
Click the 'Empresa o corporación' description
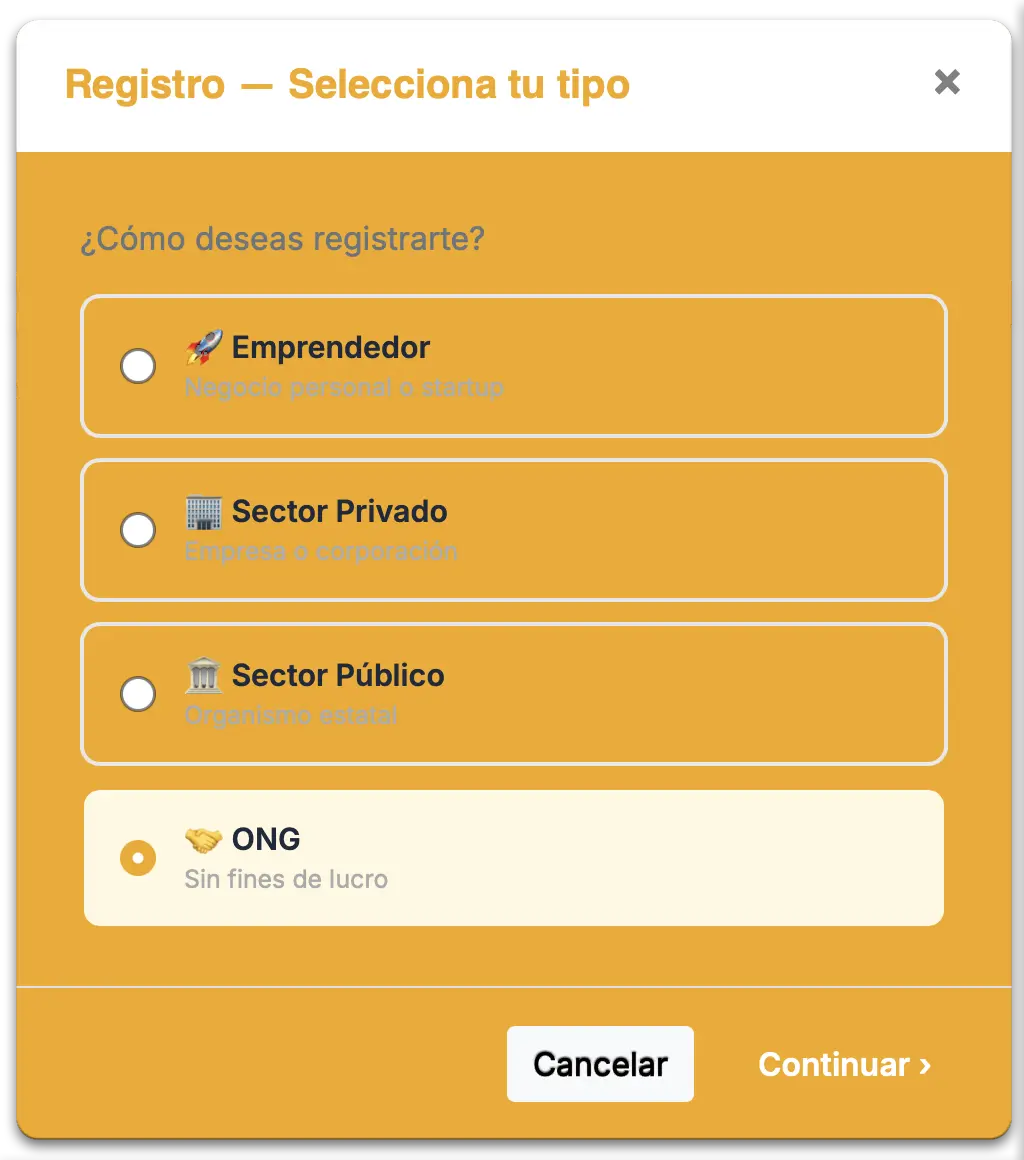321,552
